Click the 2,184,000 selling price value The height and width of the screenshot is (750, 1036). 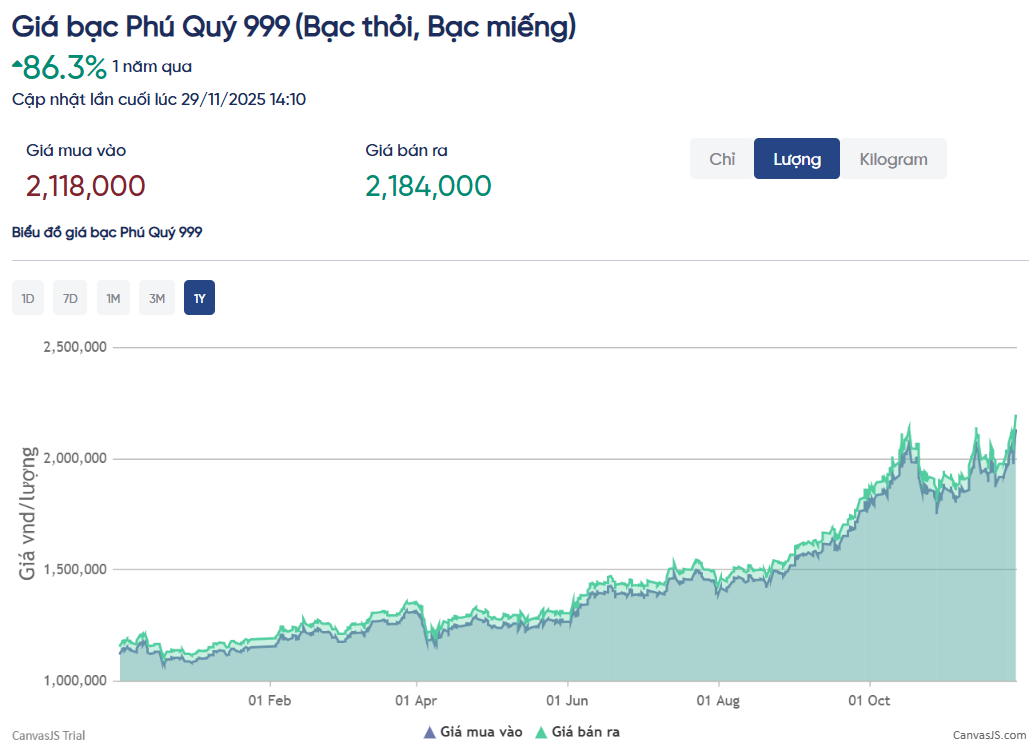click(428, 186)
